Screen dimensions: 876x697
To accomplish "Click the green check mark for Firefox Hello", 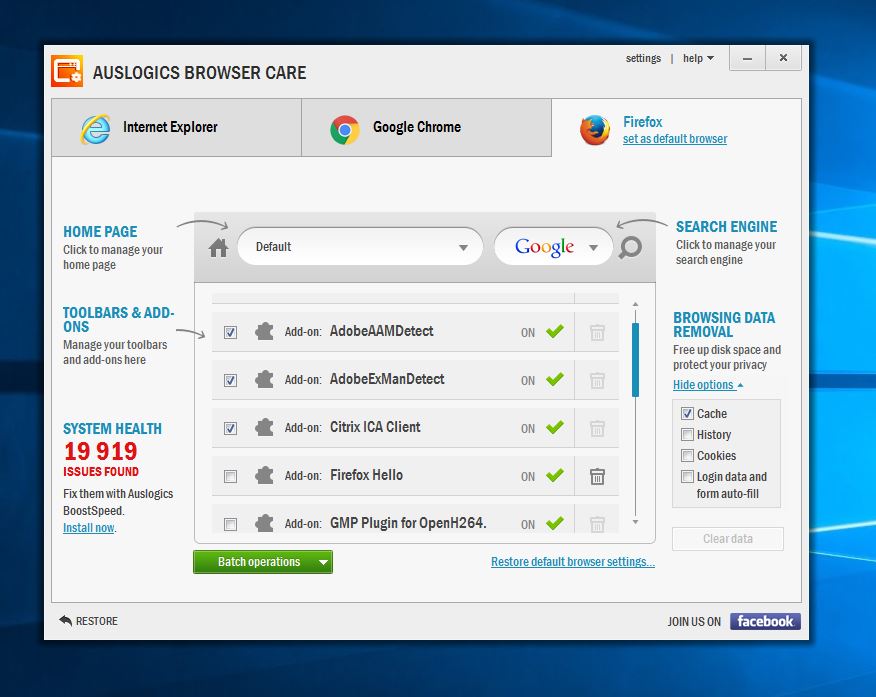I will click(555, 475).
